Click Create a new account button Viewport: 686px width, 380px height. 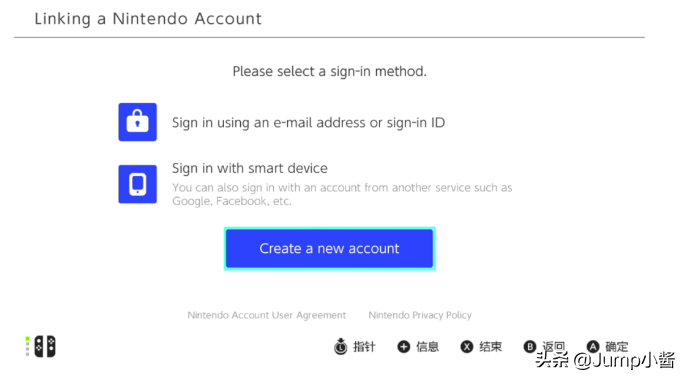pos(329,248)
